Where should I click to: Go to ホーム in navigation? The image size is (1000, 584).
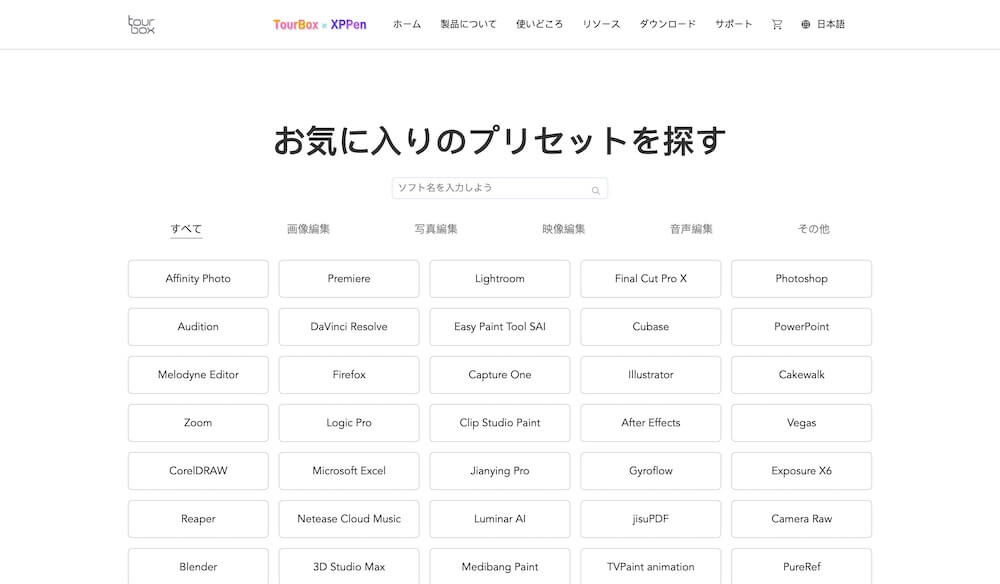coord(406,24)
